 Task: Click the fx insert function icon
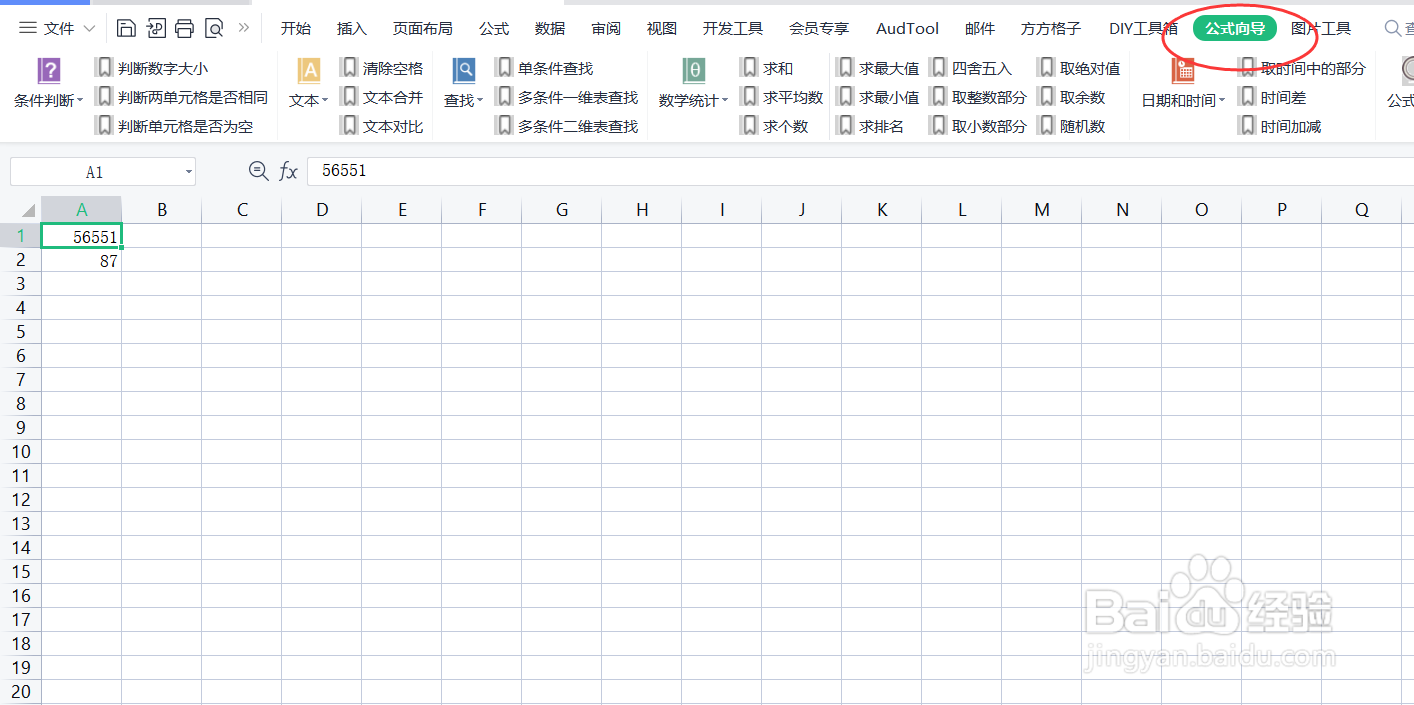pyautogui.click(x=288, y=171)
